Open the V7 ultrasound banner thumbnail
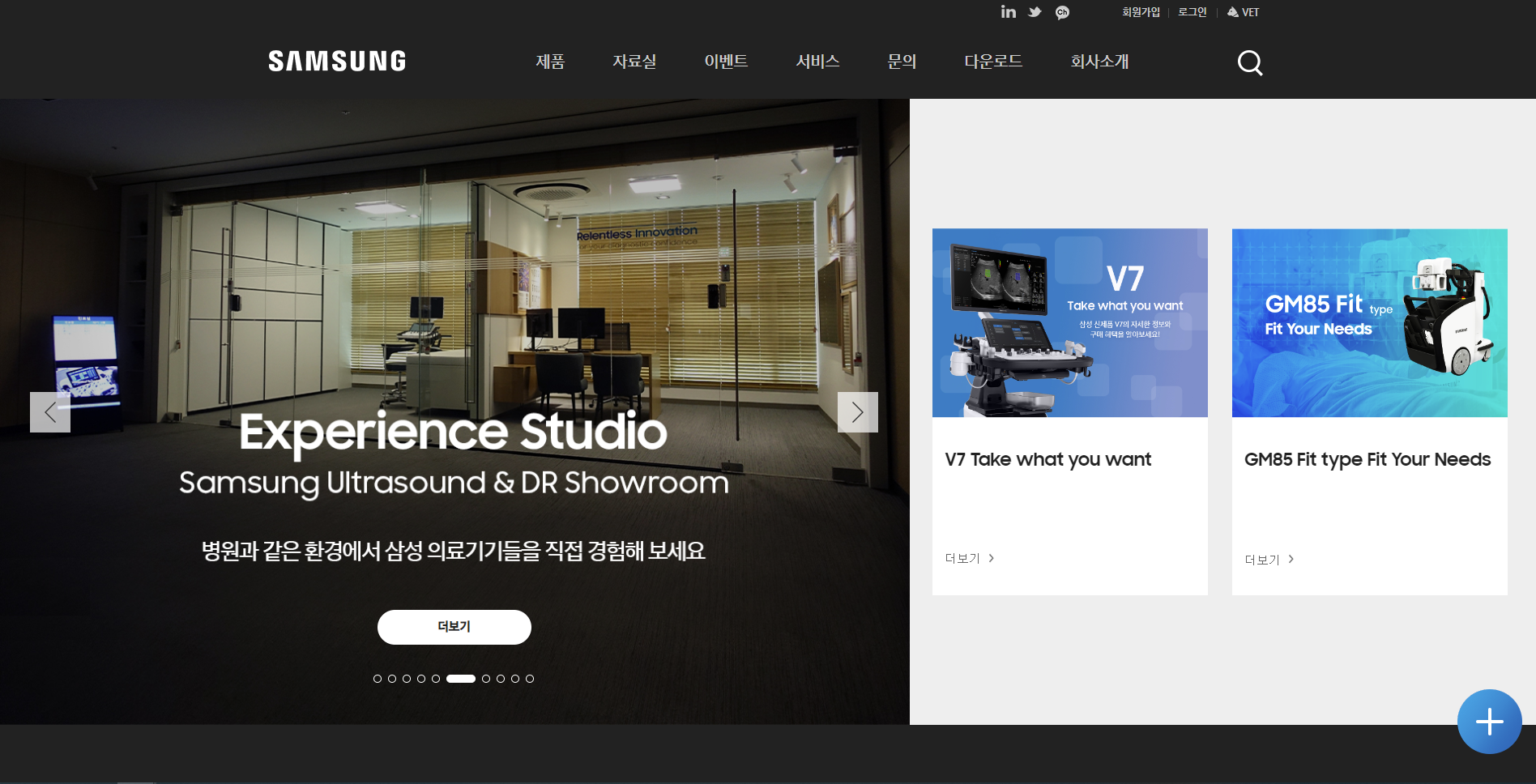The image size is (1536, 784). tap(1070, 323)
